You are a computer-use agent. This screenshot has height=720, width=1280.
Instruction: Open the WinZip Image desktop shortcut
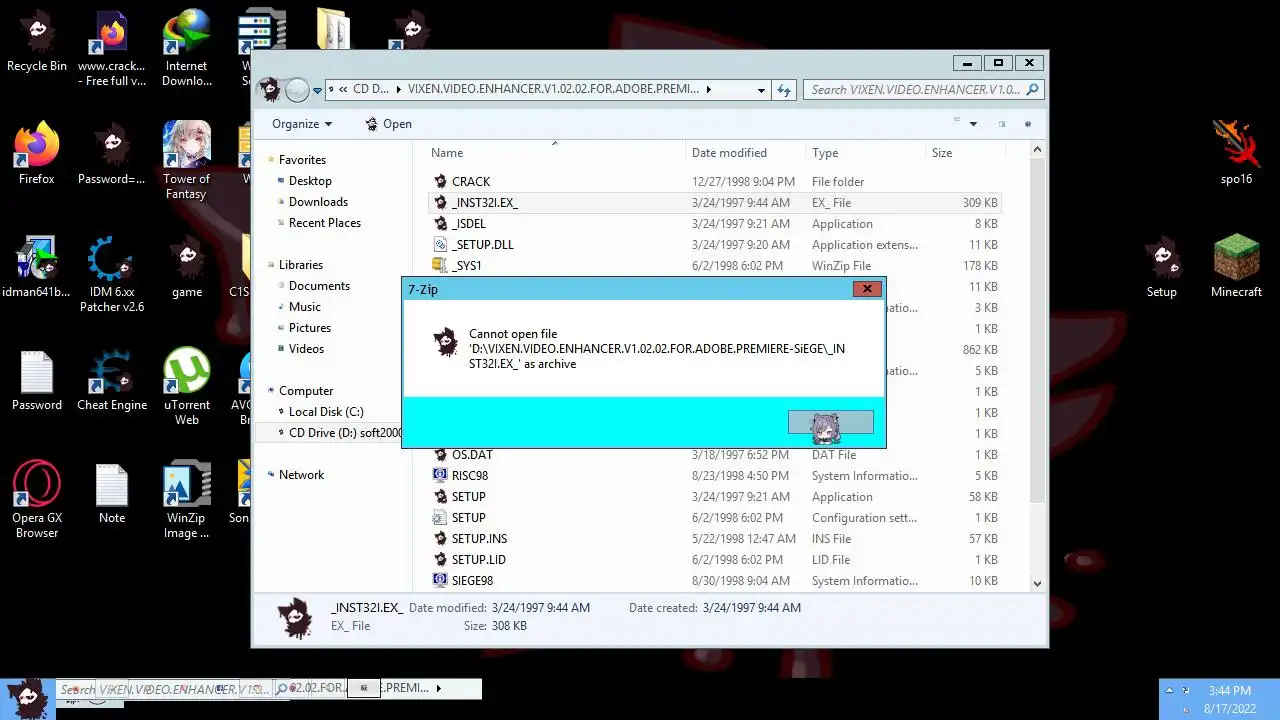tap(187, 500)
